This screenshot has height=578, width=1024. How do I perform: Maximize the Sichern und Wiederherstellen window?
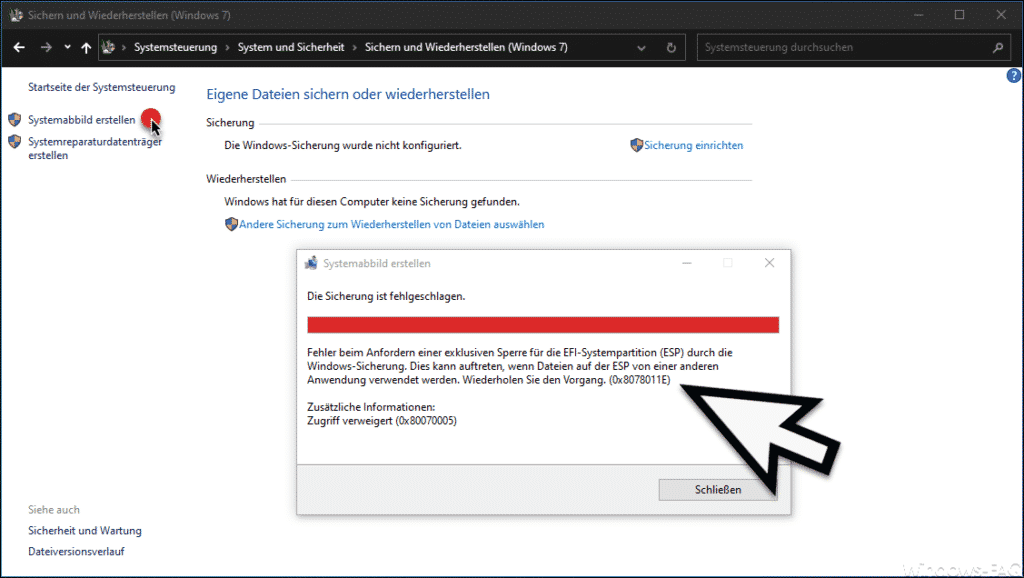click(x=959, y=15)
